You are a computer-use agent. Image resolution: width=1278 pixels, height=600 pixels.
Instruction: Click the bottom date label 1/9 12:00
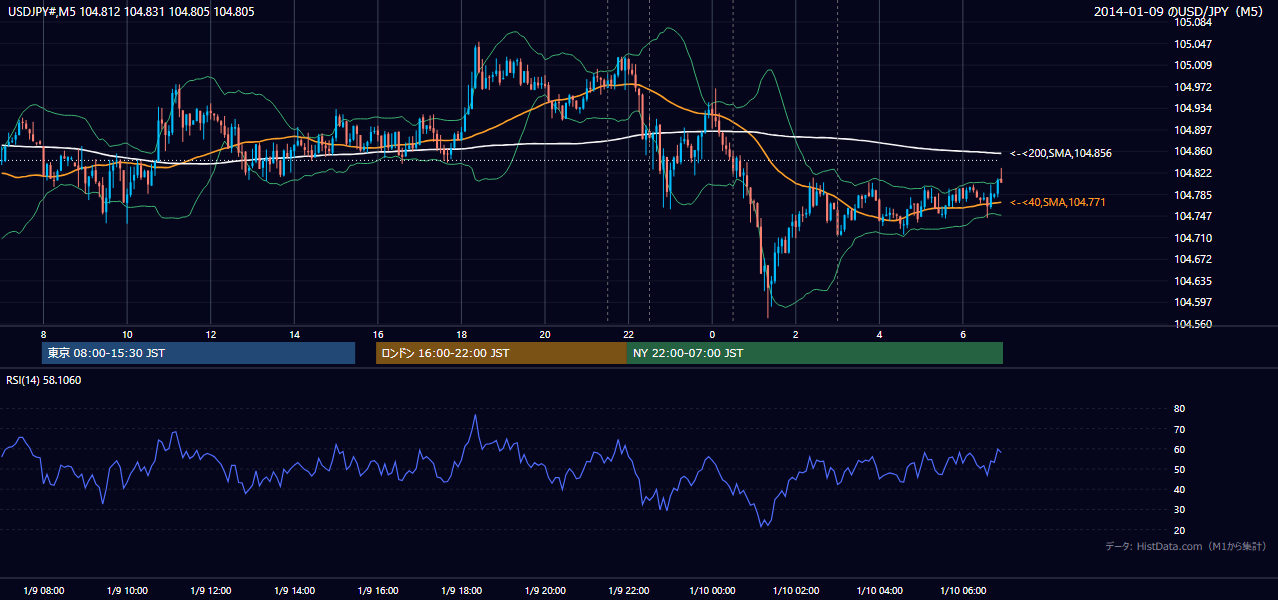(x=210, y=591)
